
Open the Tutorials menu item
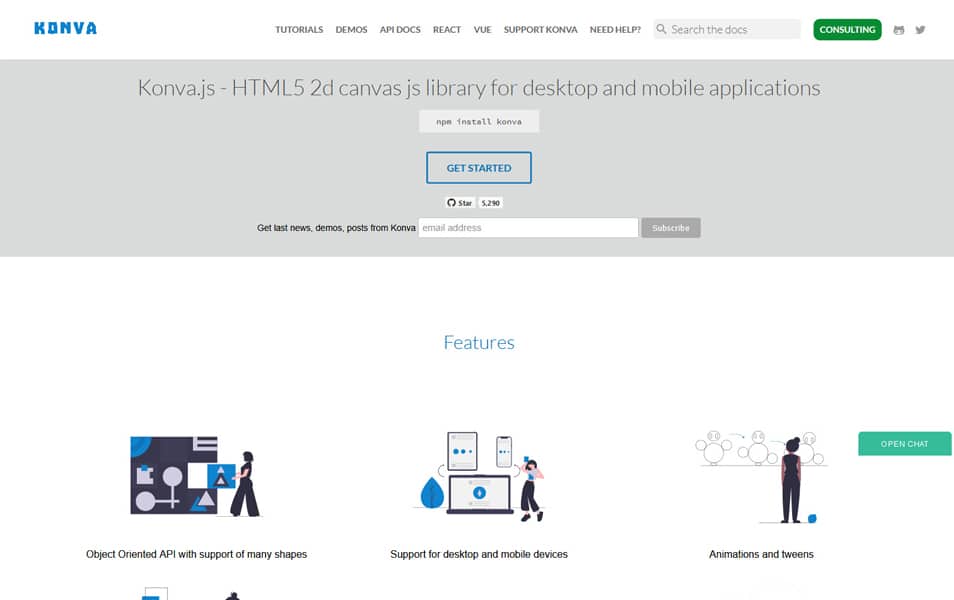(x=299, y=29)
